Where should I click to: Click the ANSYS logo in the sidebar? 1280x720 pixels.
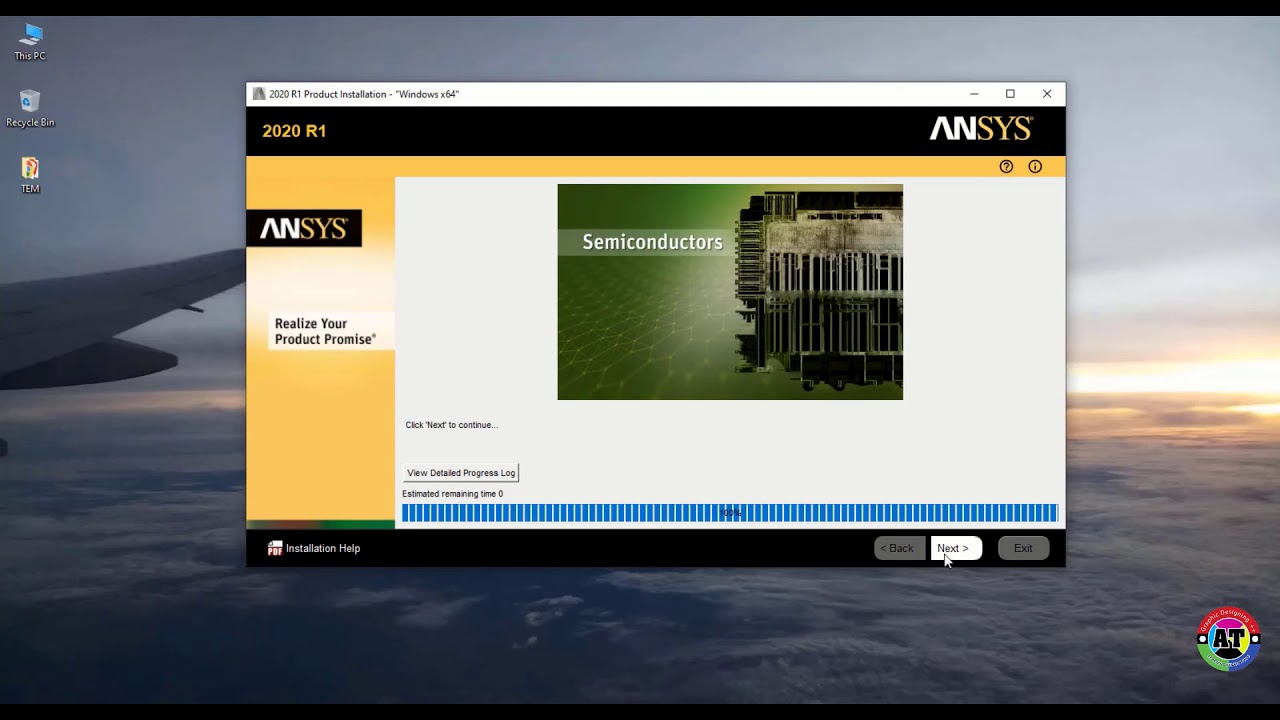[x=304, y=229]
